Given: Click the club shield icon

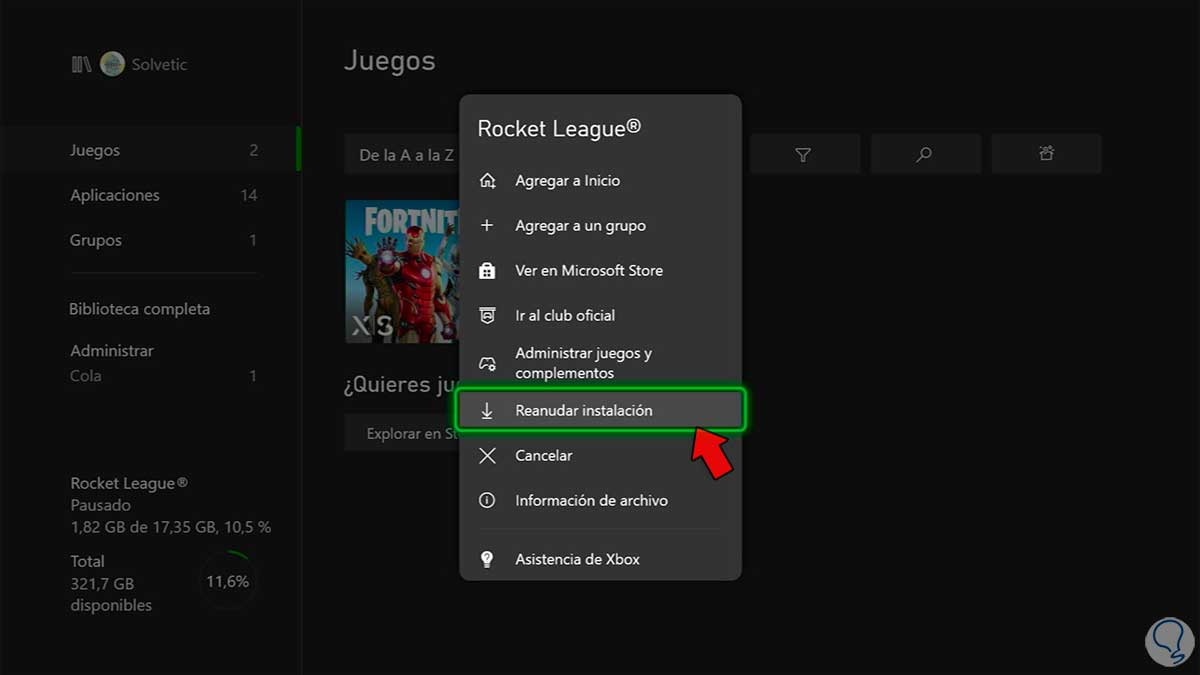Looking at the screenshot, I should (x=487, y=315).
